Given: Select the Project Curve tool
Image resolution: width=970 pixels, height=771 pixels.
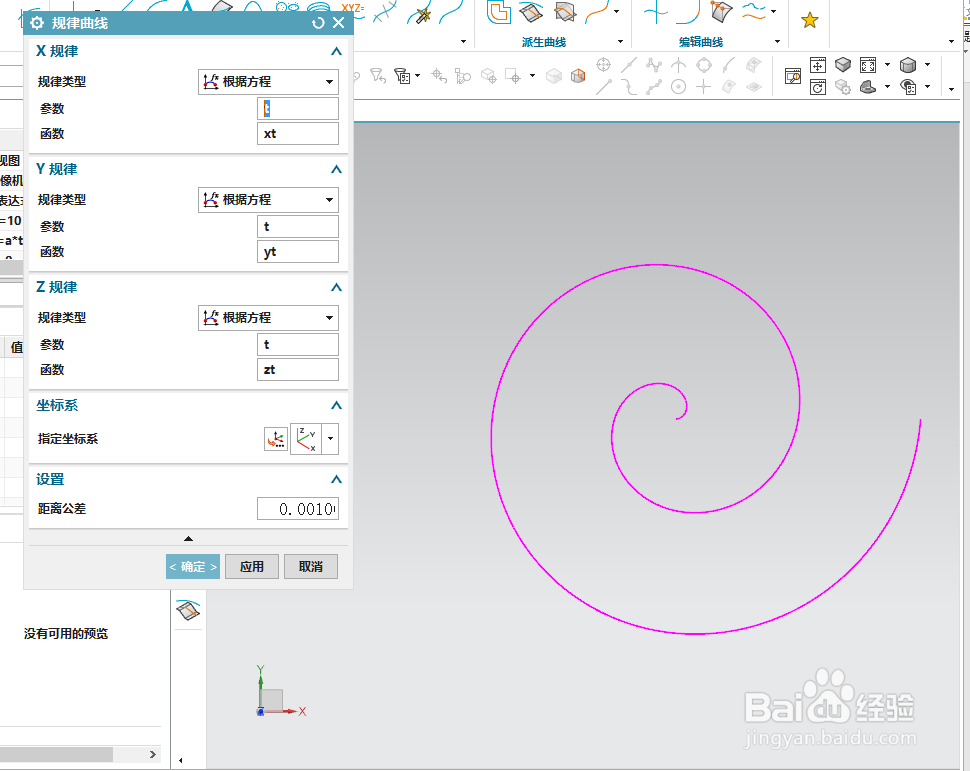Looking at the screenshot, I should [531, 12].
